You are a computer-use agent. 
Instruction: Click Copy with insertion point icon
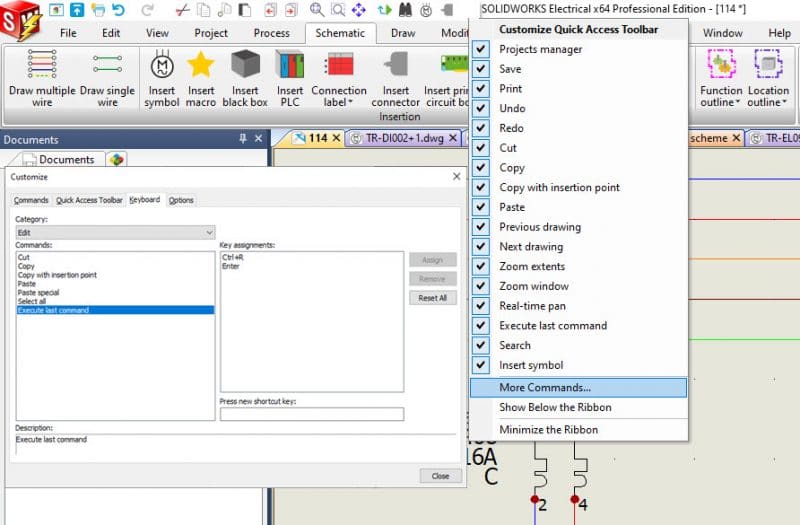click(224, 9)
